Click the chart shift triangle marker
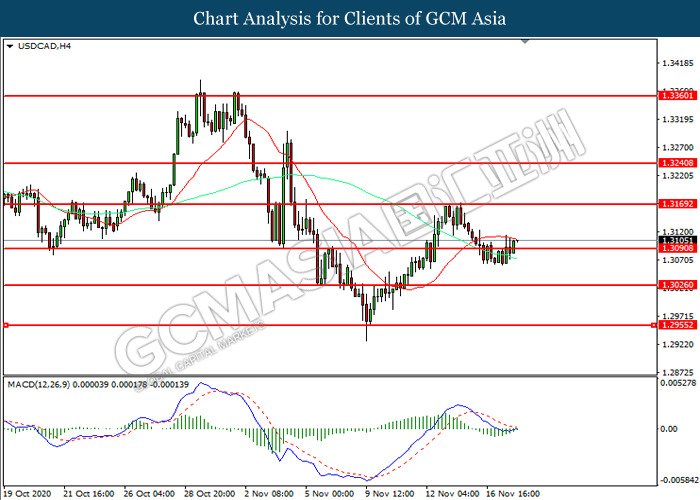This screenshot has height=500, width=700. pos(525,42)
